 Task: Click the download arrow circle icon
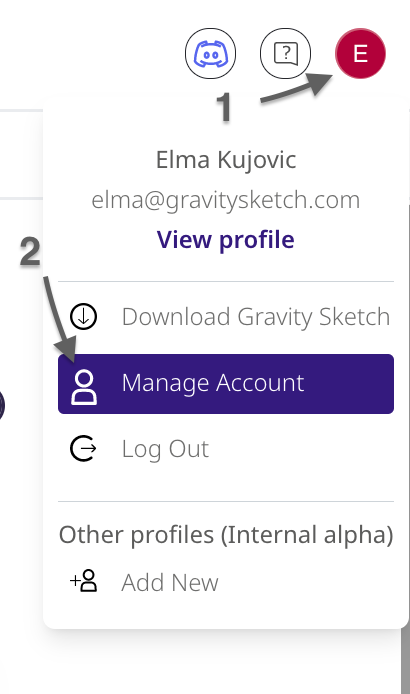pyautogui.click(x=84, y=316)
